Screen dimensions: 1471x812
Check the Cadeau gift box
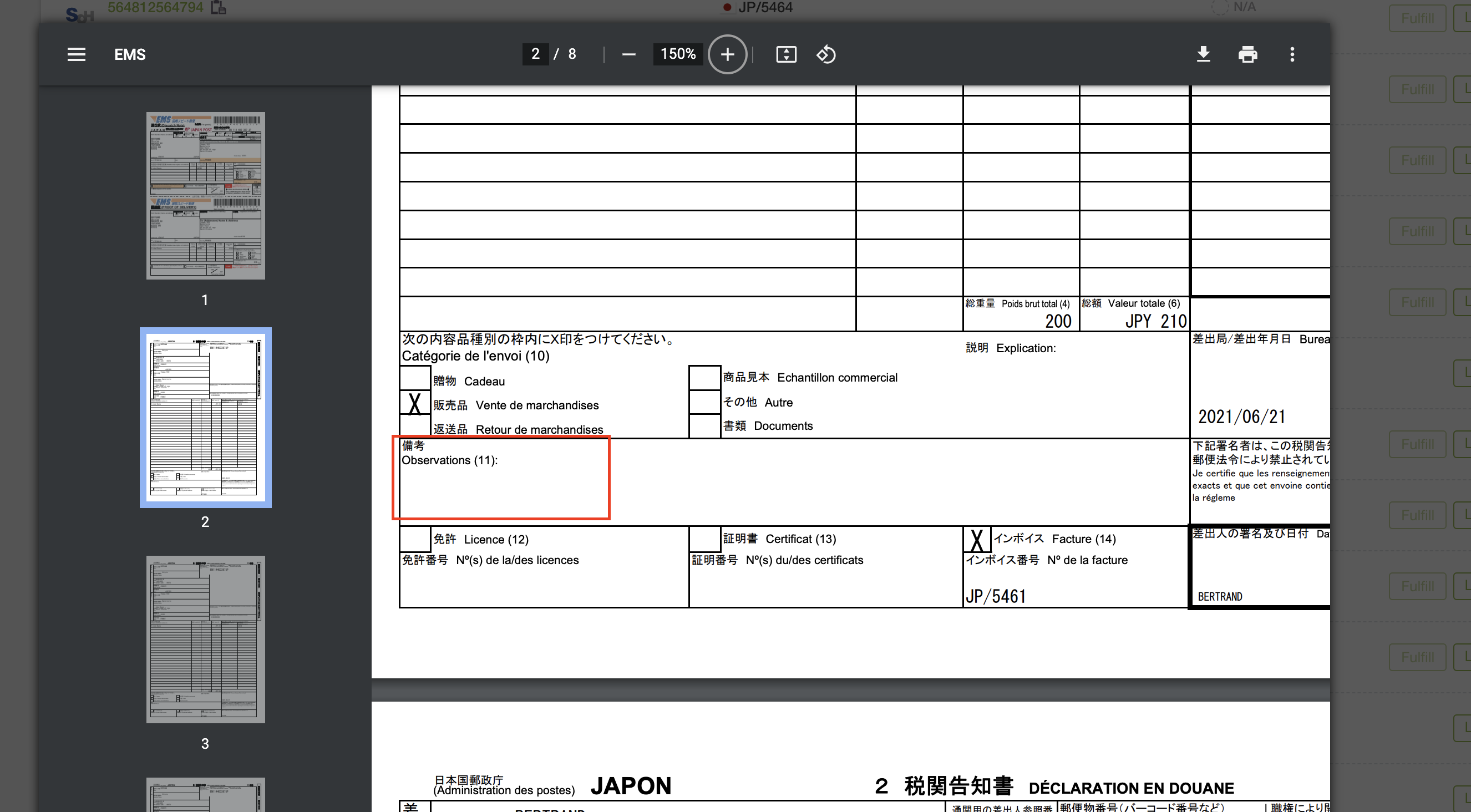[x=414, y=379]
